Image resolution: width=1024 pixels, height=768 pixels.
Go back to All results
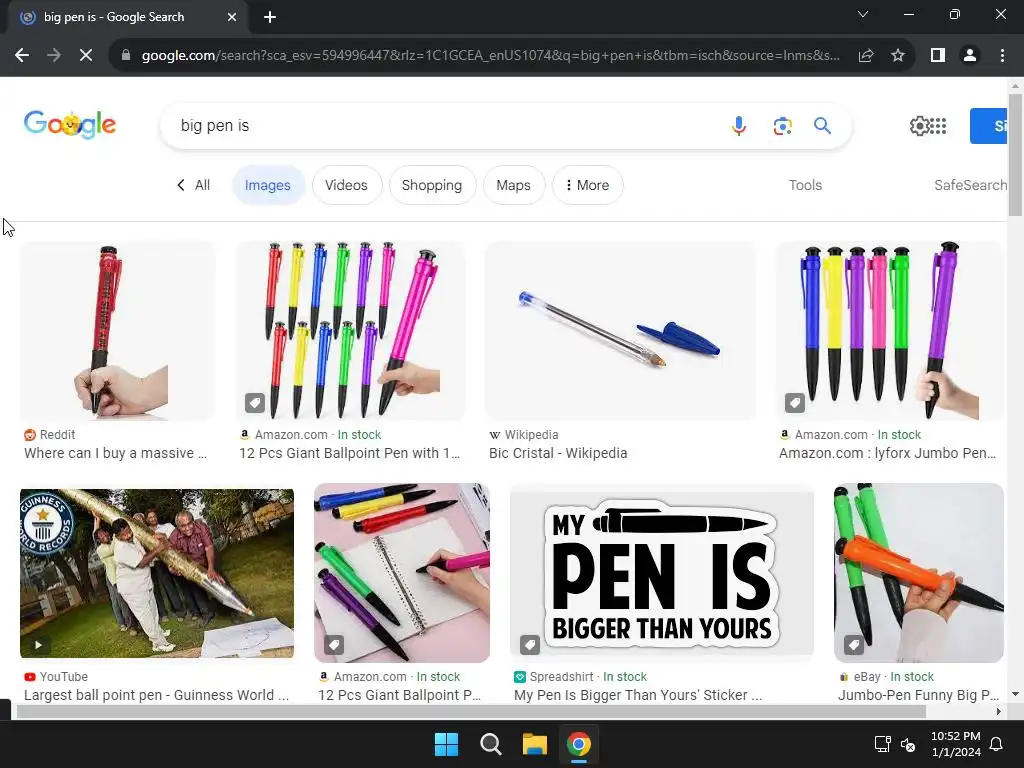[193, 185]
